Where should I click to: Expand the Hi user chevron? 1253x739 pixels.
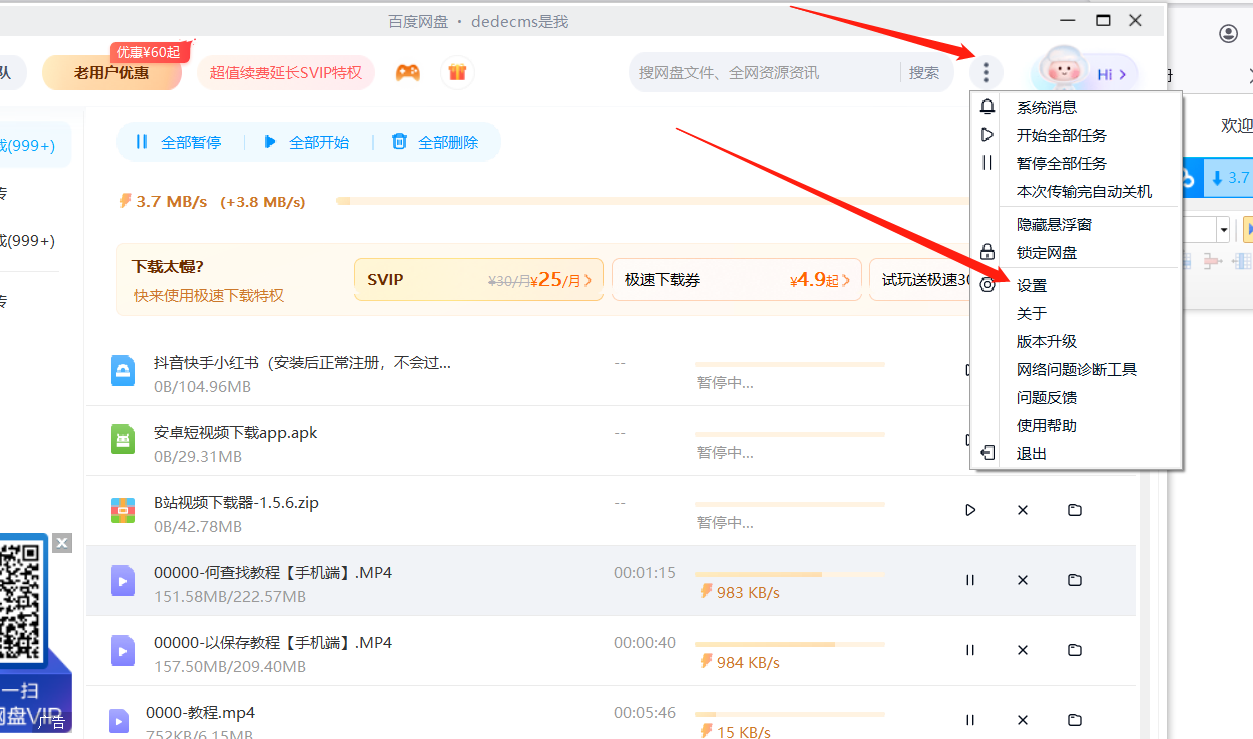point(1123,74)
